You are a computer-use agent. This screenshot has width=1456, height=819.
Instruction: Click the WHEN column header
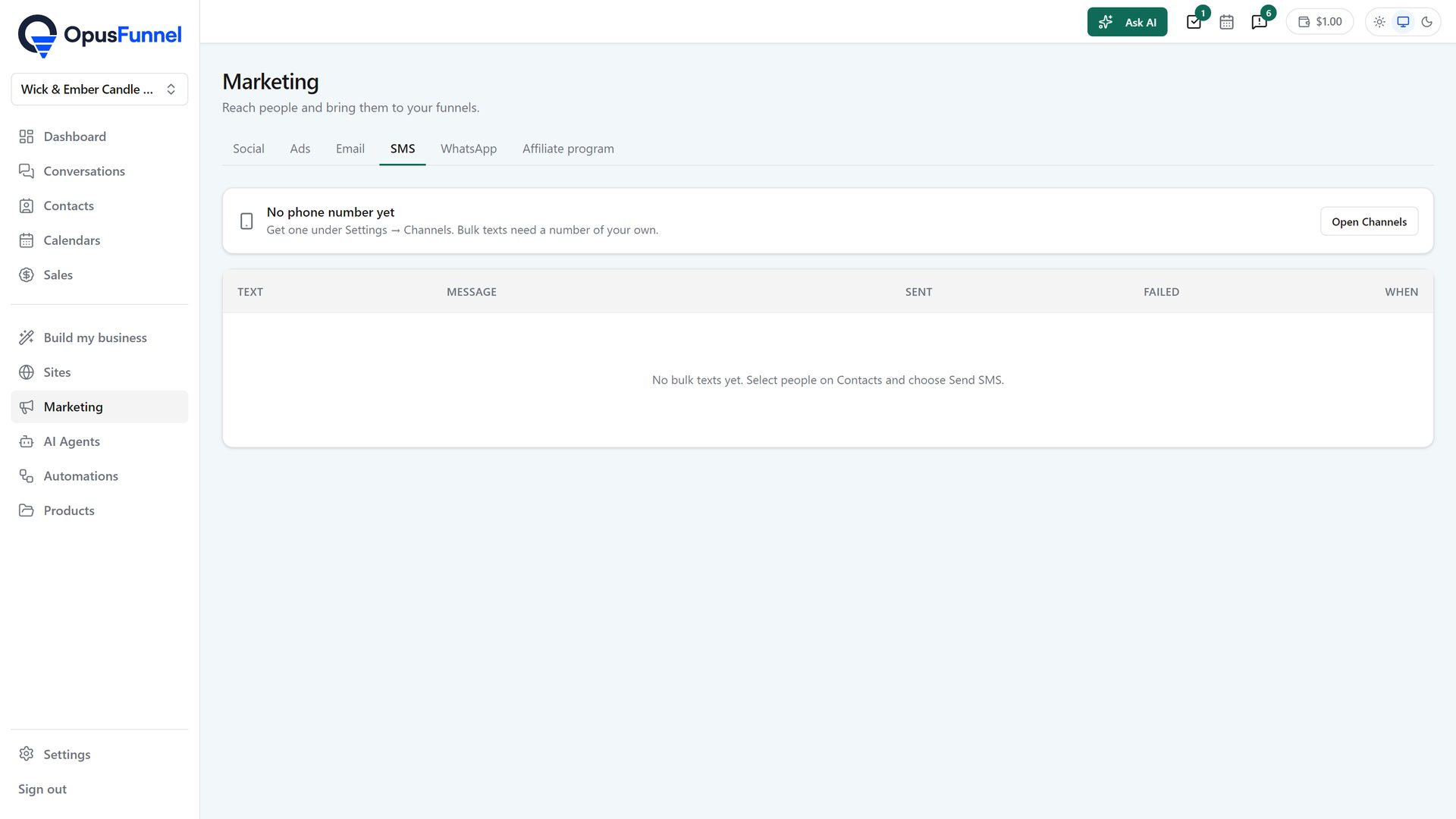click(x=1401, y=292)
